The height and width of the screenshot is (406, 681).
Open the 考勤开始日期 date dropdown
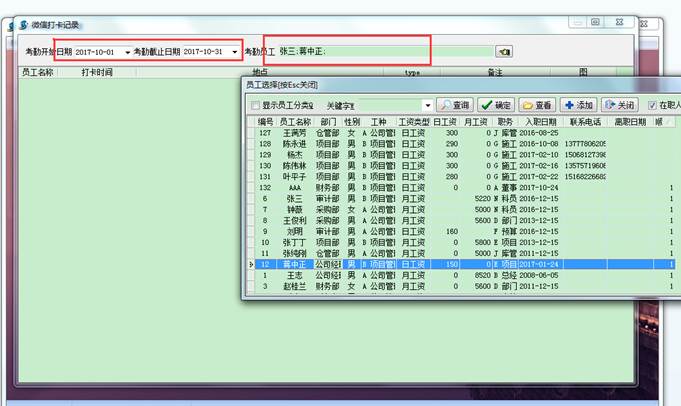pyautogui.click(x=127, y=51)
